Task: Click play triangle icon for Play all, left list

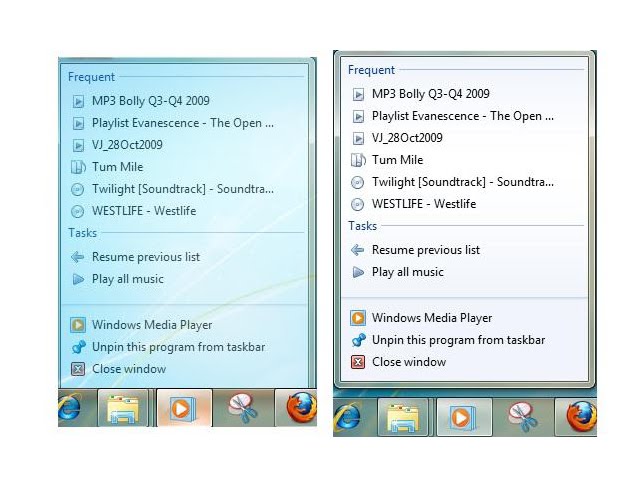Action: pos(78,279)
